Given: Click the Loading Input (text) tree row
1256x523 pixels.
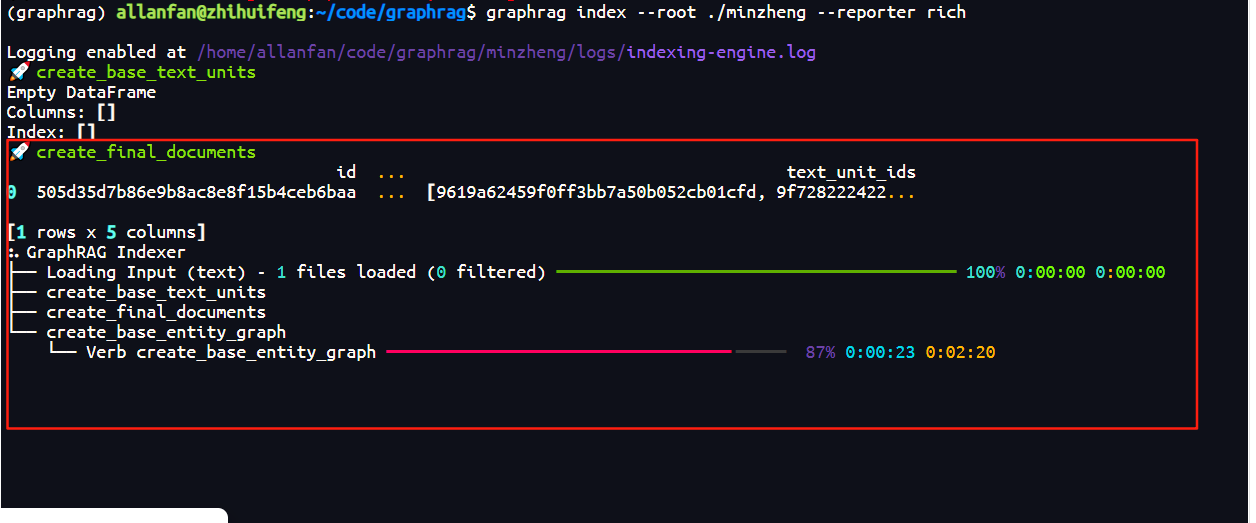Looking at the screenshot, I should coord(296,272).
